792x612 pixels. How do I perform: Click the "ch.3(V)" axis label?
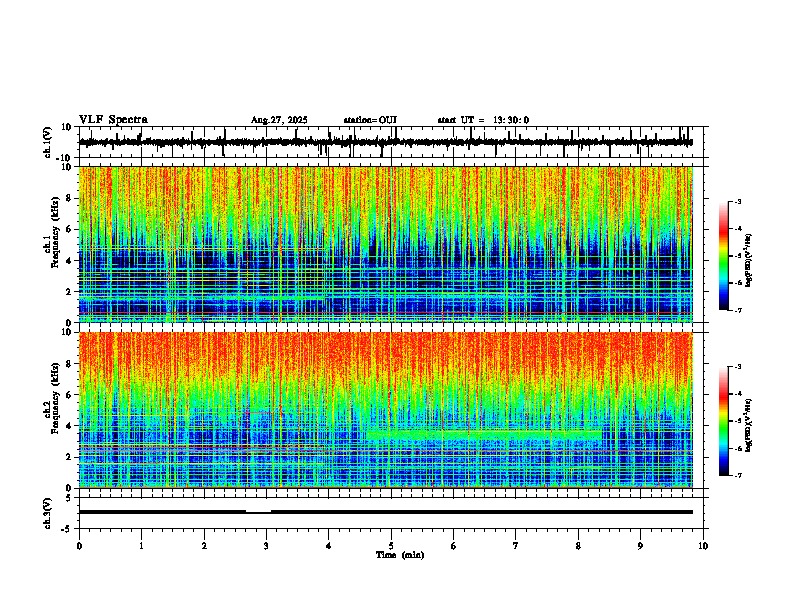[x=48, y=513]
